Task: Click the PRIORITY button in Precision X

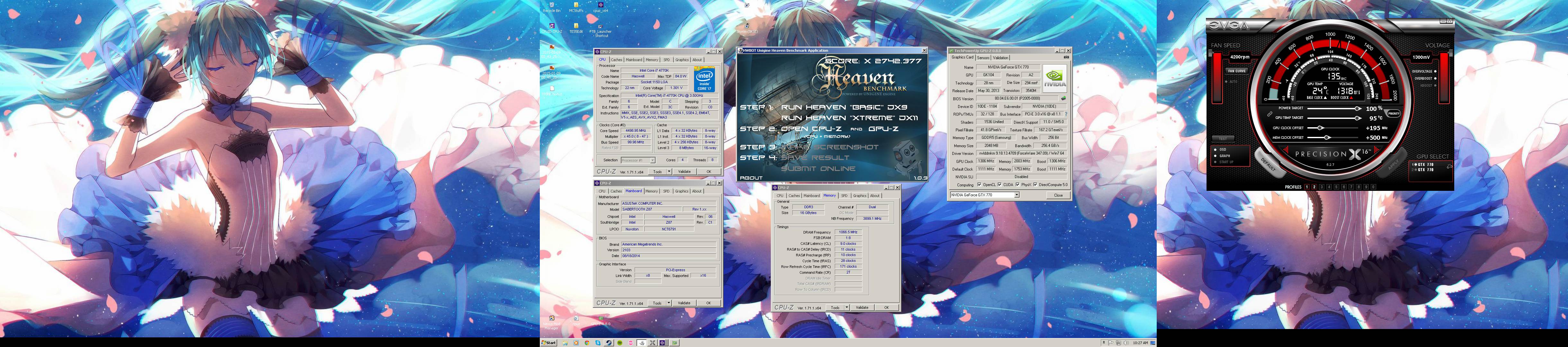Action: tap(1394, 114)
